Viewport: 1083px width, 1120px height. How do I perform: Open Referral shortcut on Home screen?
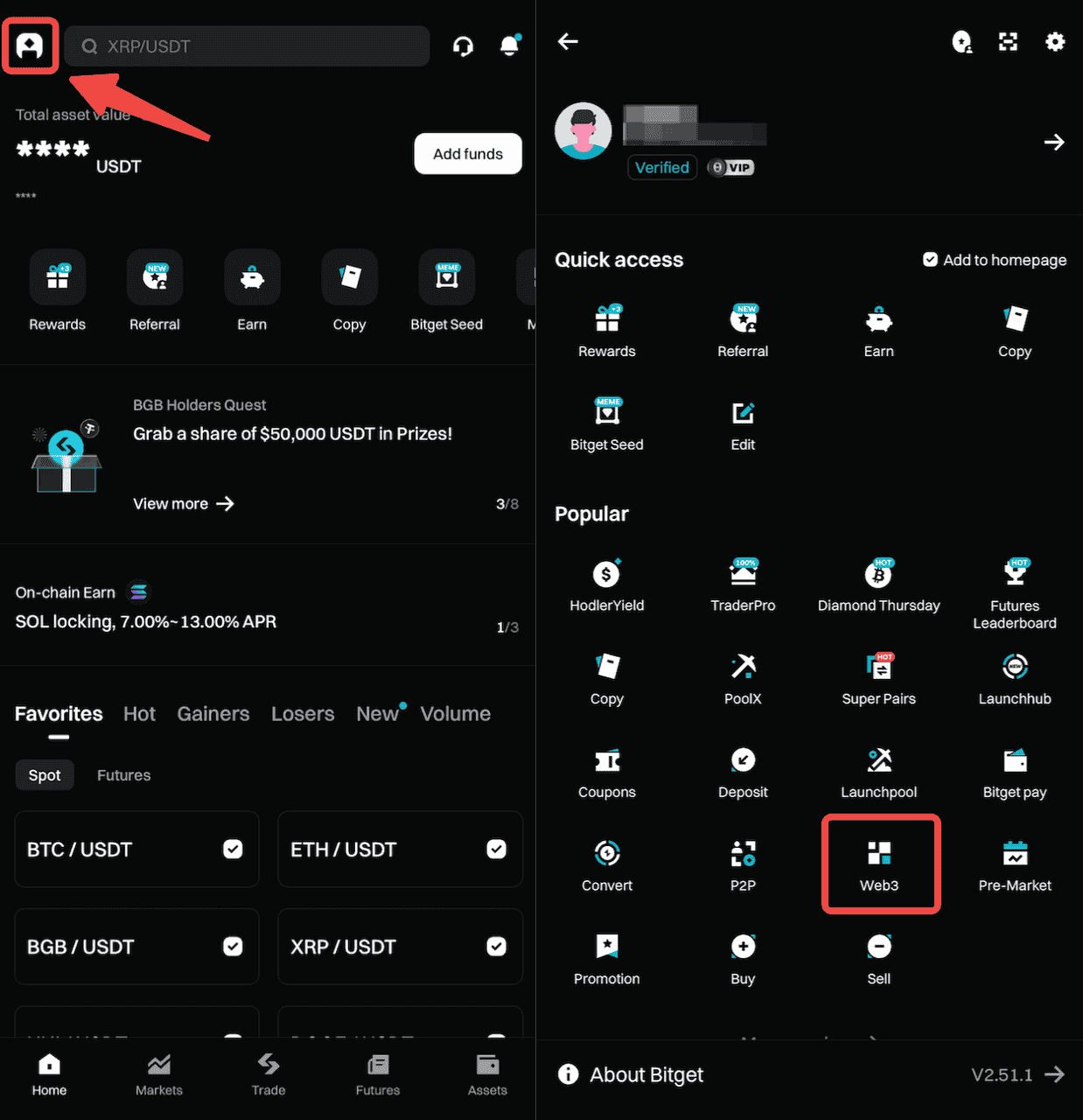155,291
